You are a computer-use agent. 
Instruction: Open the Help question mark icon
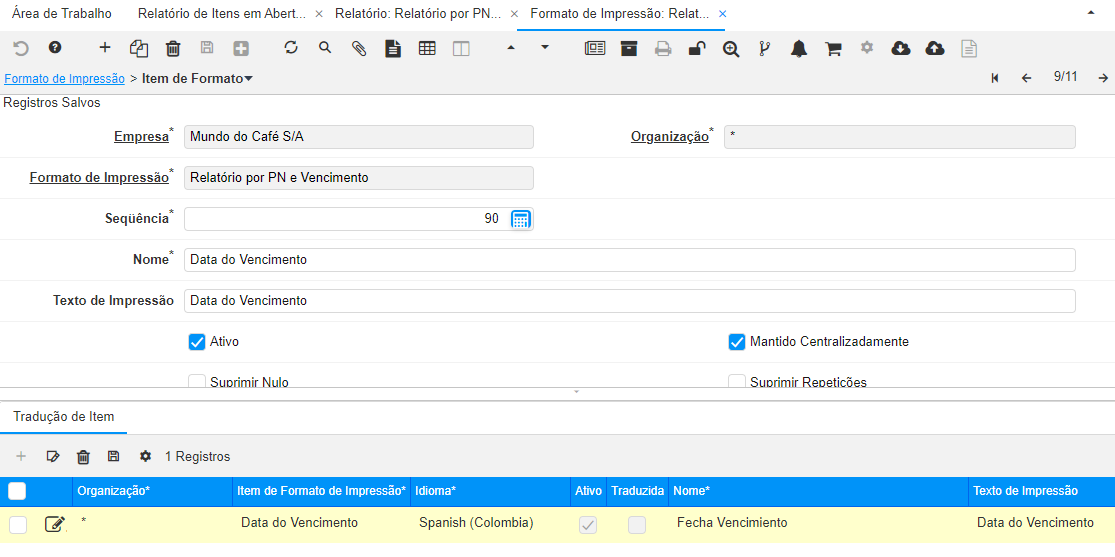(x=55, y=48)
